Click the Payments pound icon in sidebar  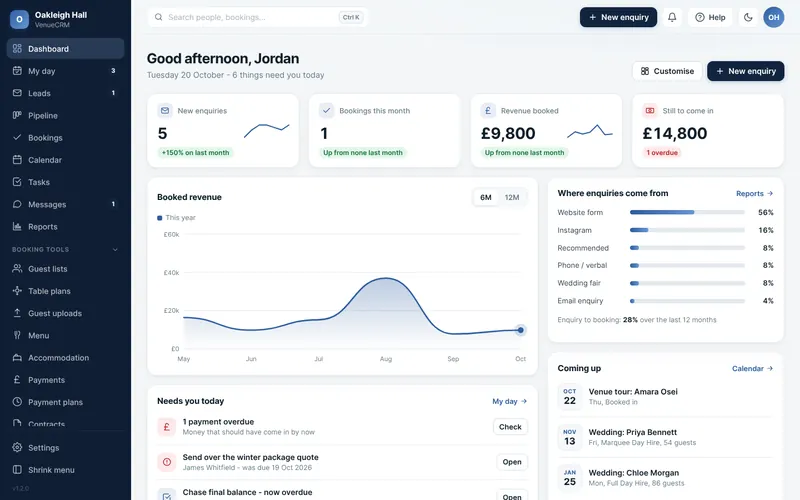(x=17, y=380)
